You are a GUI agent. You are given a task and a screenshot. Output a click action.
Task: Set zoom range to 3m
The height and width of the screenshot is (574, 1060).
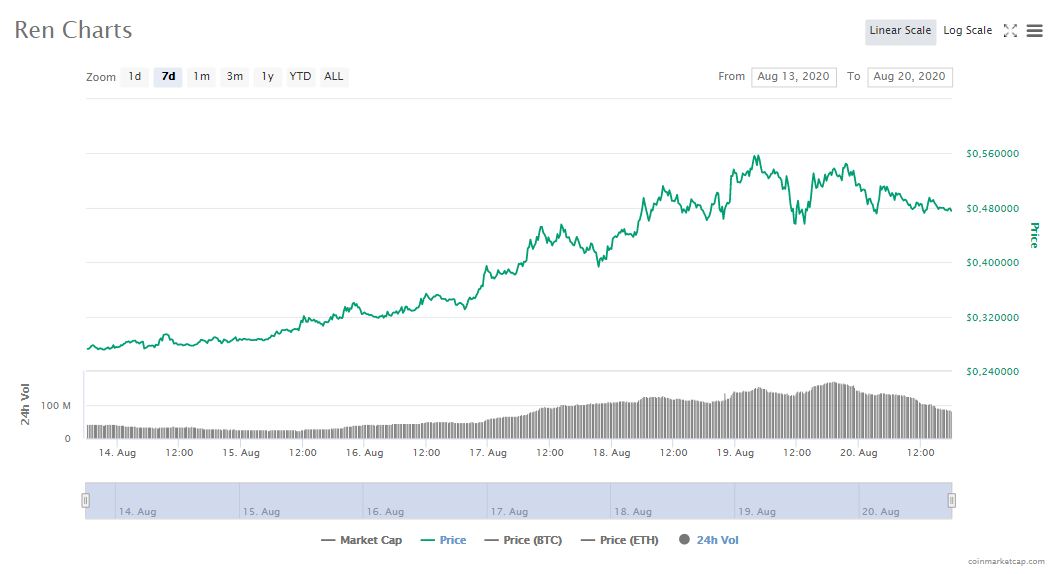pos(235,76)
